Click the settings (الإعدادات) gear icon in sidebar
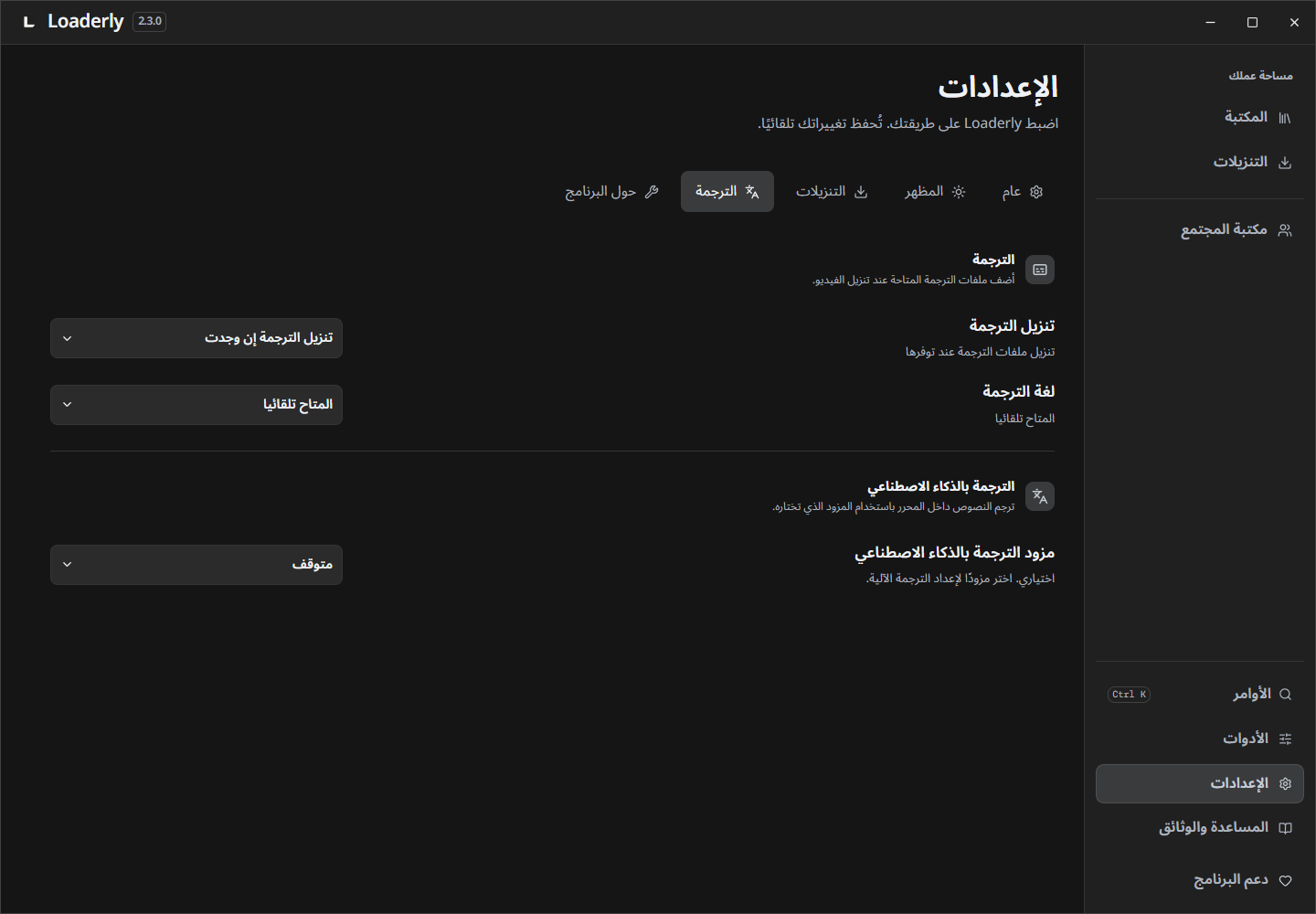Viewport: 1316px width, 914px height. coord(1285,783)
